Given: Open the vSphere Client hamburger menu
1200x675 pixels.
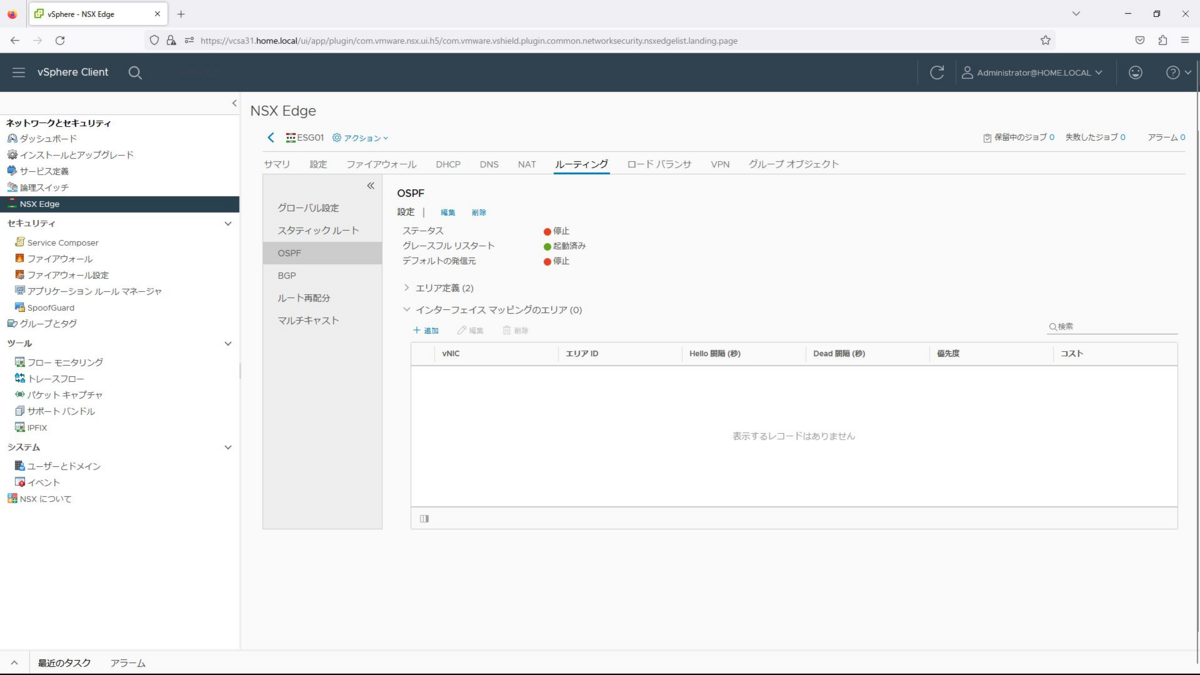Looking at the screenshot, I should click(18, 72).
